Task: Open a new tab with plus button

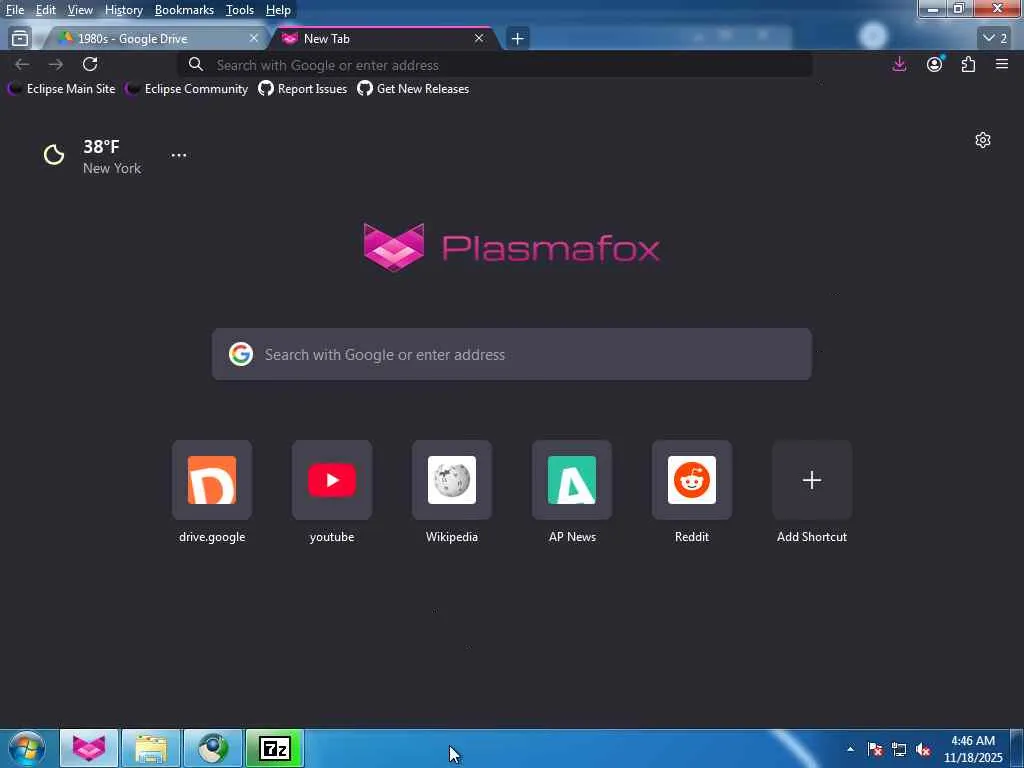Action: (517, 39)
